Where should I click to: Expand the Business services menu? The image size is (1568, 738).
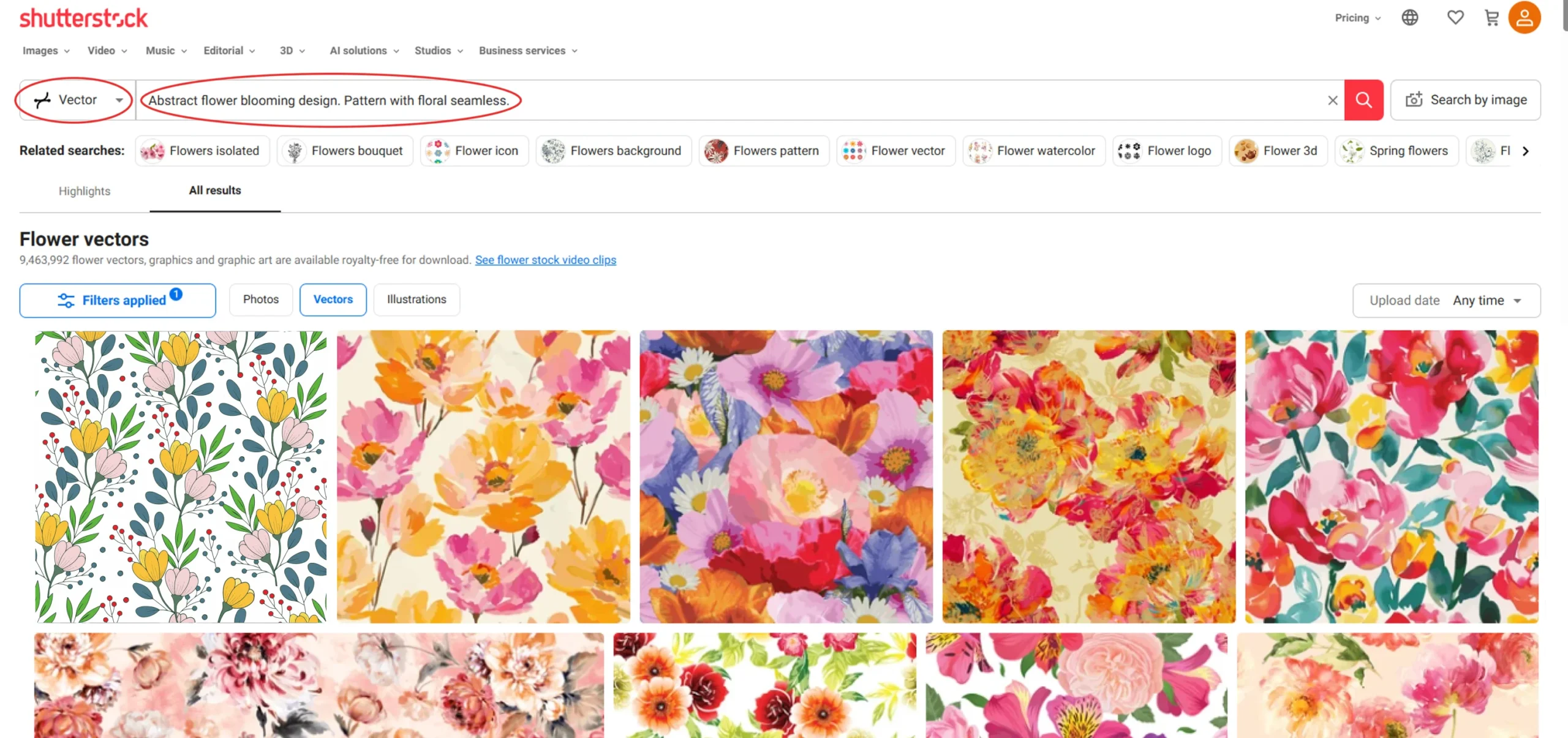point(528,51)
